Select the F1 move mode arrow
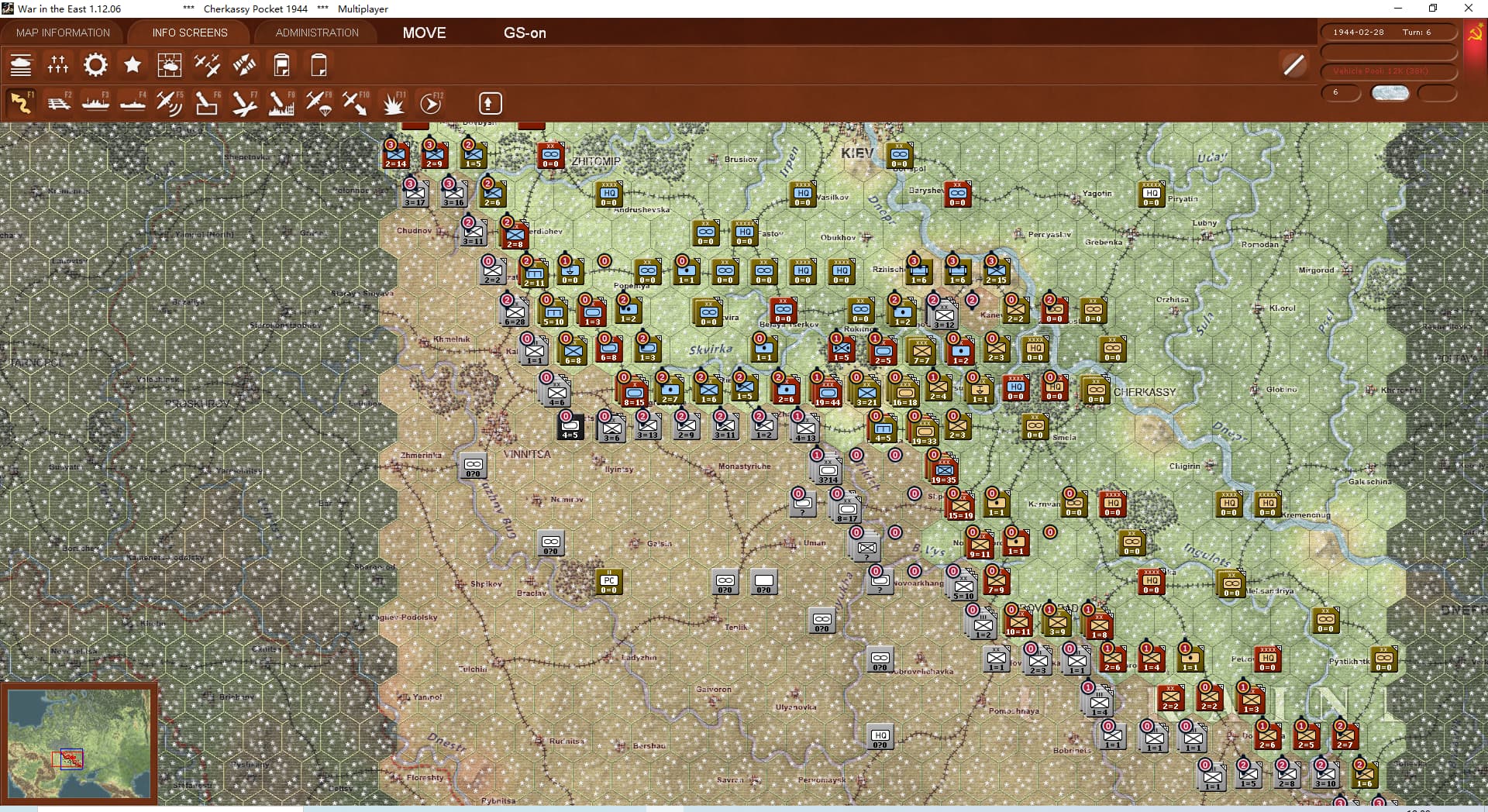Image resolution: width=1488 pixels, height=812 pixels. tap(21, 103)
